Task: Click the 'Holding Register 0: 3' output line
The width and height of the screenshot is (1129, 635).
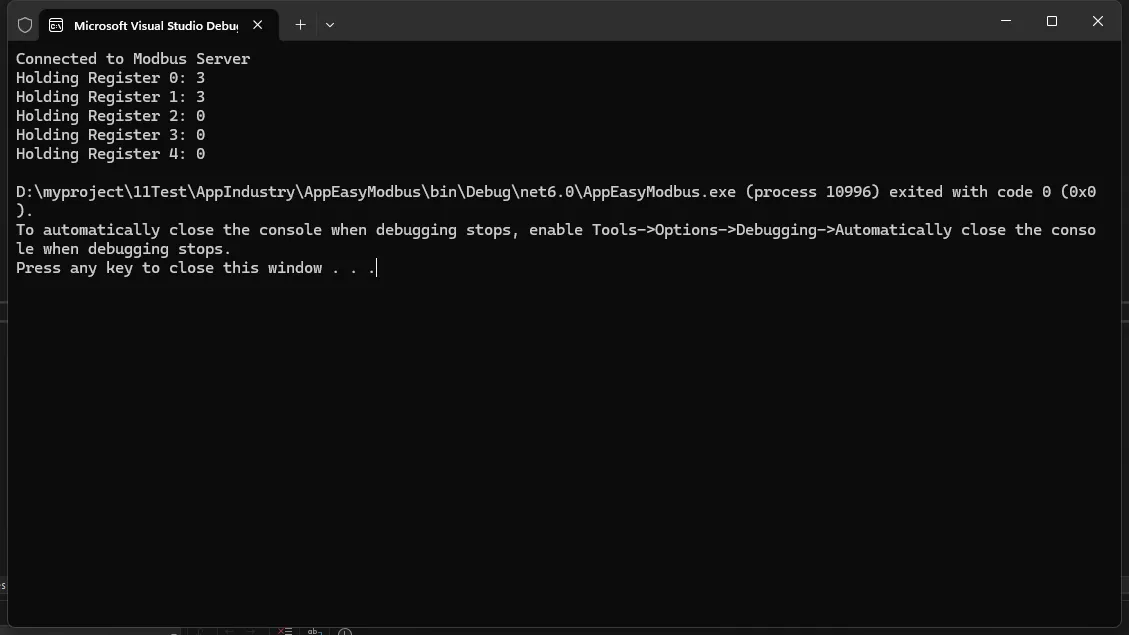Action: point(110,78)
